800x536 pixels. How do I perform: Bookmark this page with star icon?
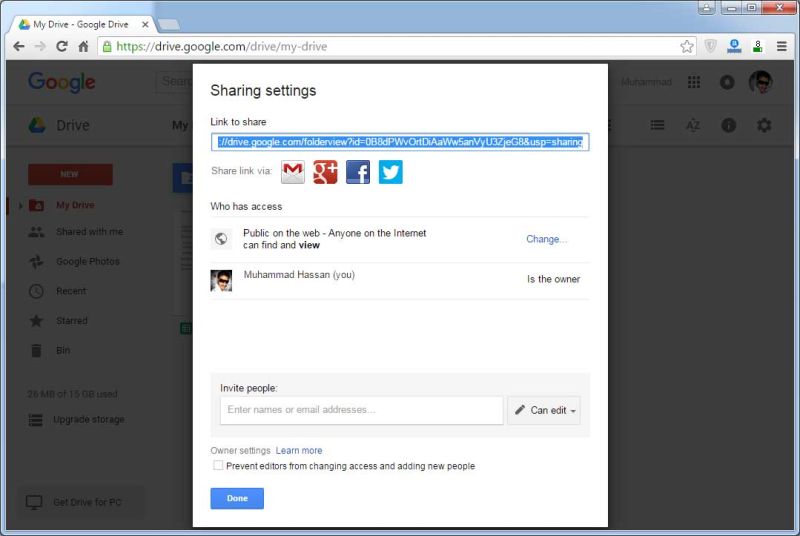687,46
